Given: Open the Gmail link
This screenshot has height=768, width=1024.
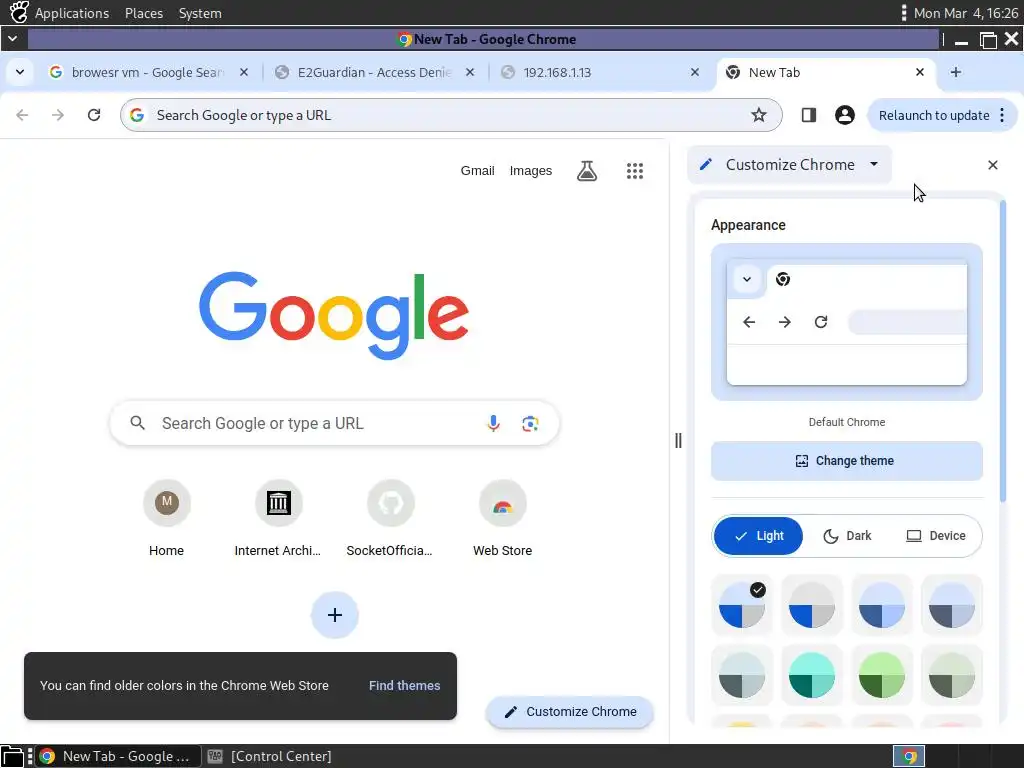Looking at the screenshot, I should 477,170.
